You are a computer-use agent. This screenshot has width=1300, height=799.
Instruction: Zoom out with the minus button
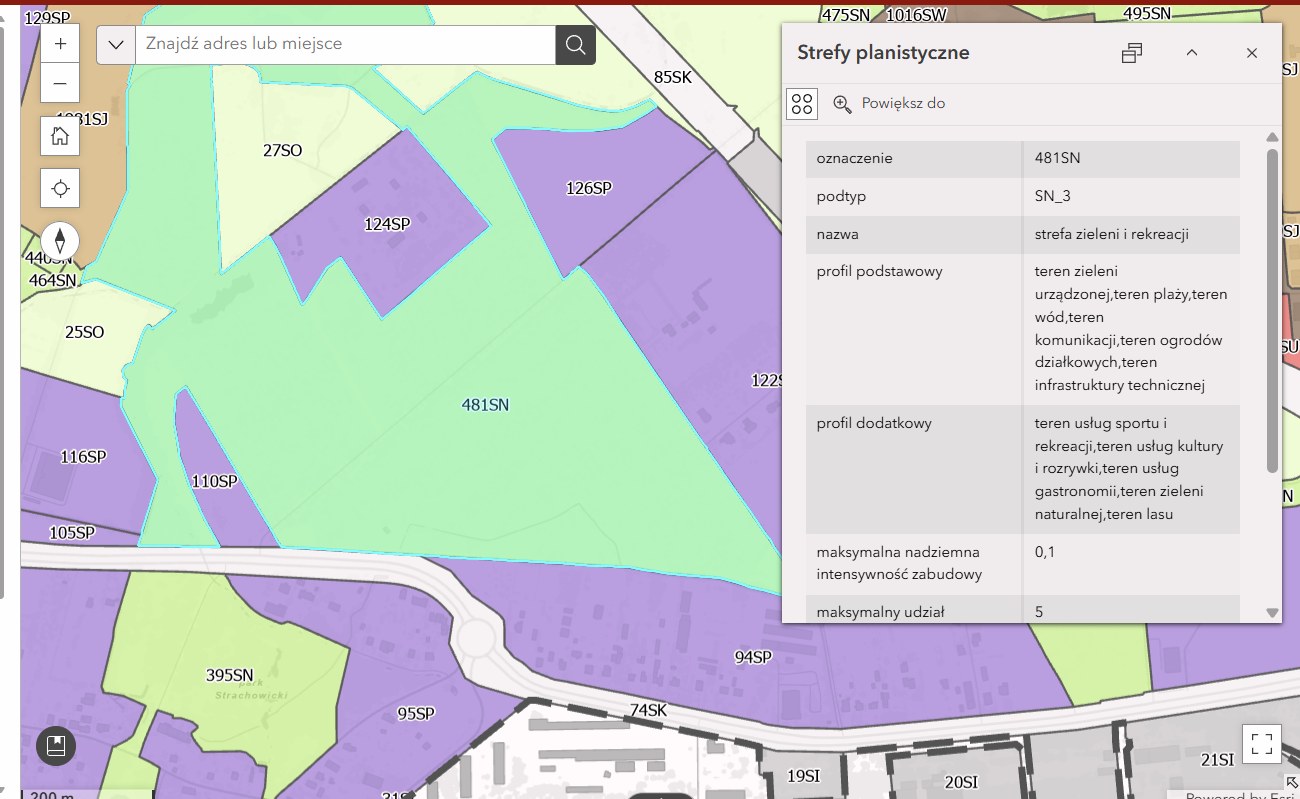[x=60, y=83]
